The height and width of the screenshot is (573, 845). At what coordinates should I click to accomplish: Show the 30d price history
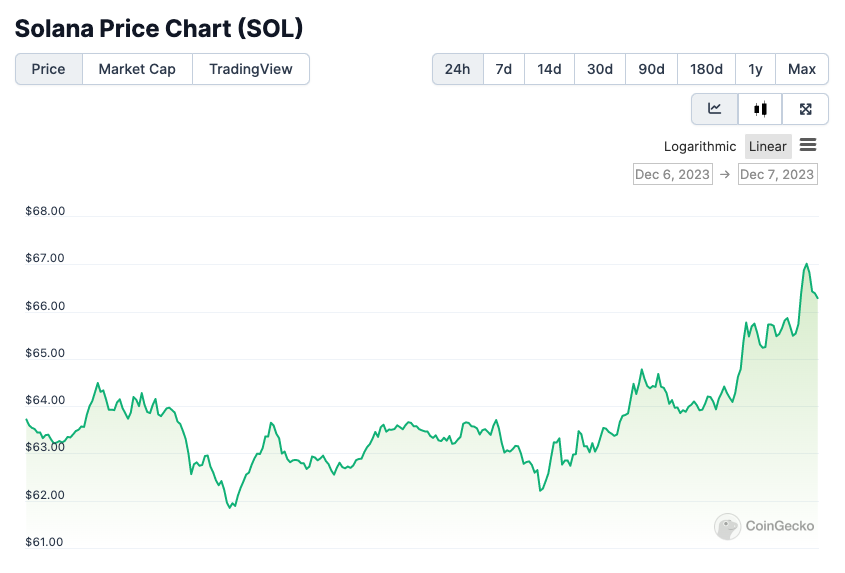[600, 69]
